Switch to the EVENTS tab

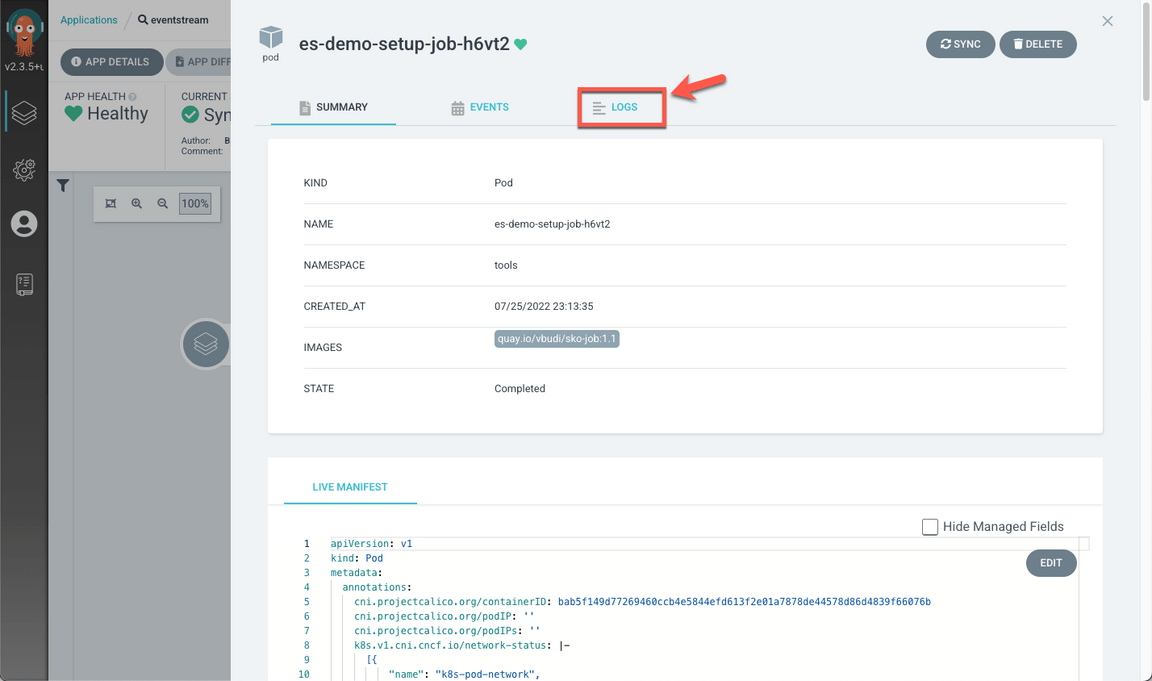[x=480, y=107]
